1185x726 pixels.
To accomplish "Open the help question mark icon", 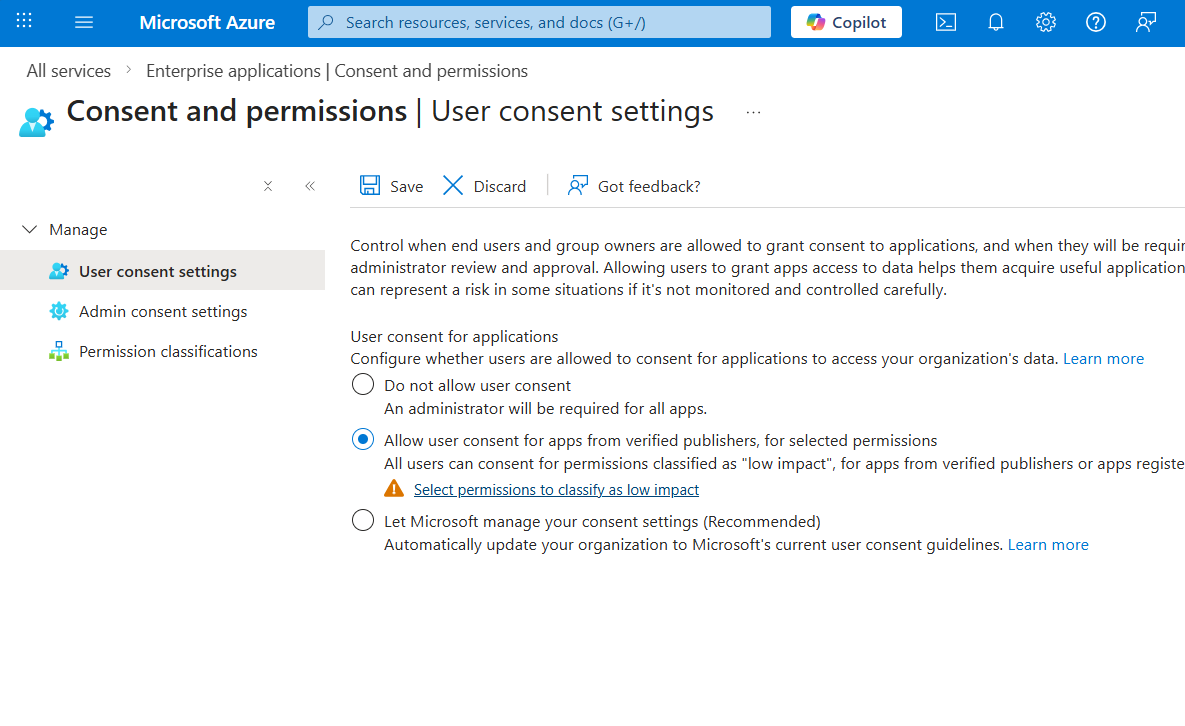I will pos(1095,22).
